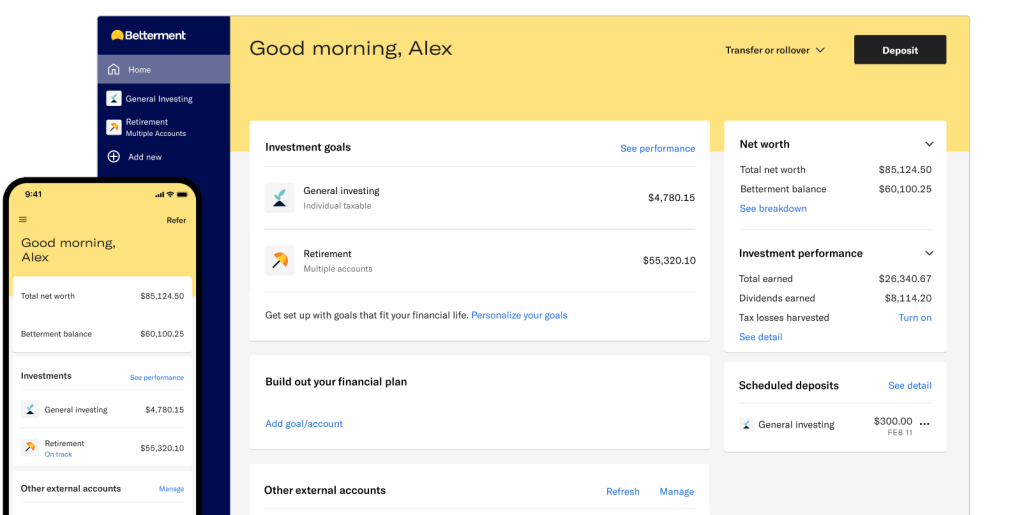Select Retirement Multiple Accounts in the sidebar
This screenshot has height=515, width=1024.
tap(156, 127)
